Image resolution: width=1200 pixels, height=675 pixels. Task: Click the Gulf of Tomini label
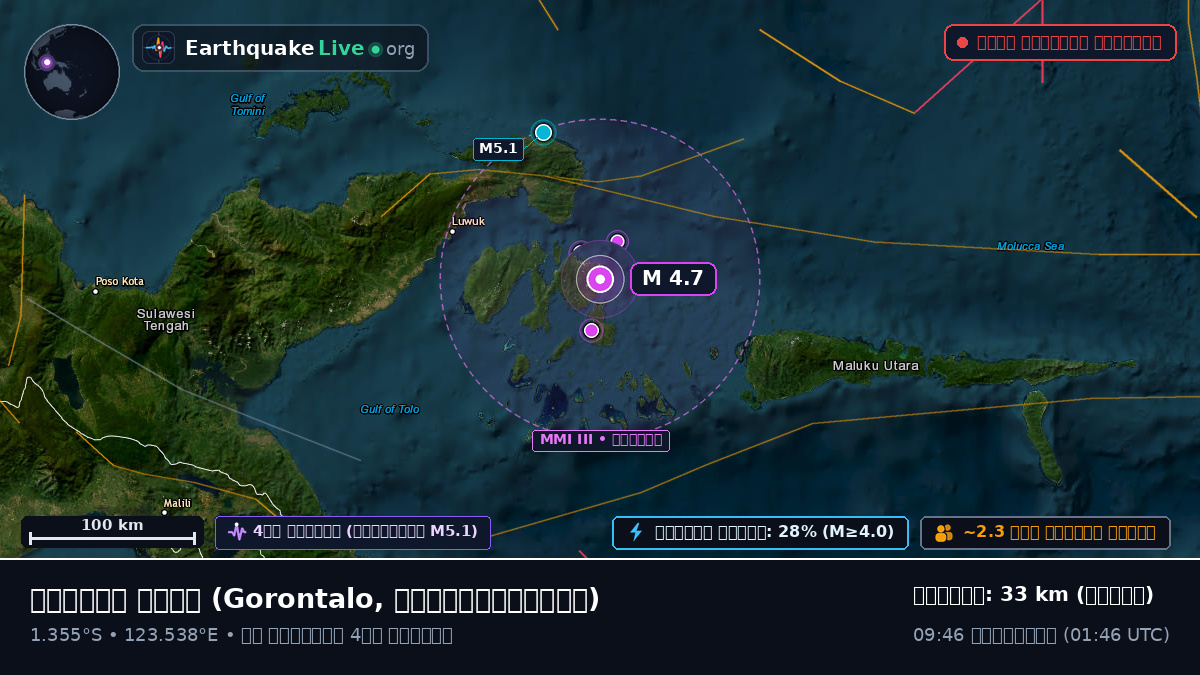[248, 105]
